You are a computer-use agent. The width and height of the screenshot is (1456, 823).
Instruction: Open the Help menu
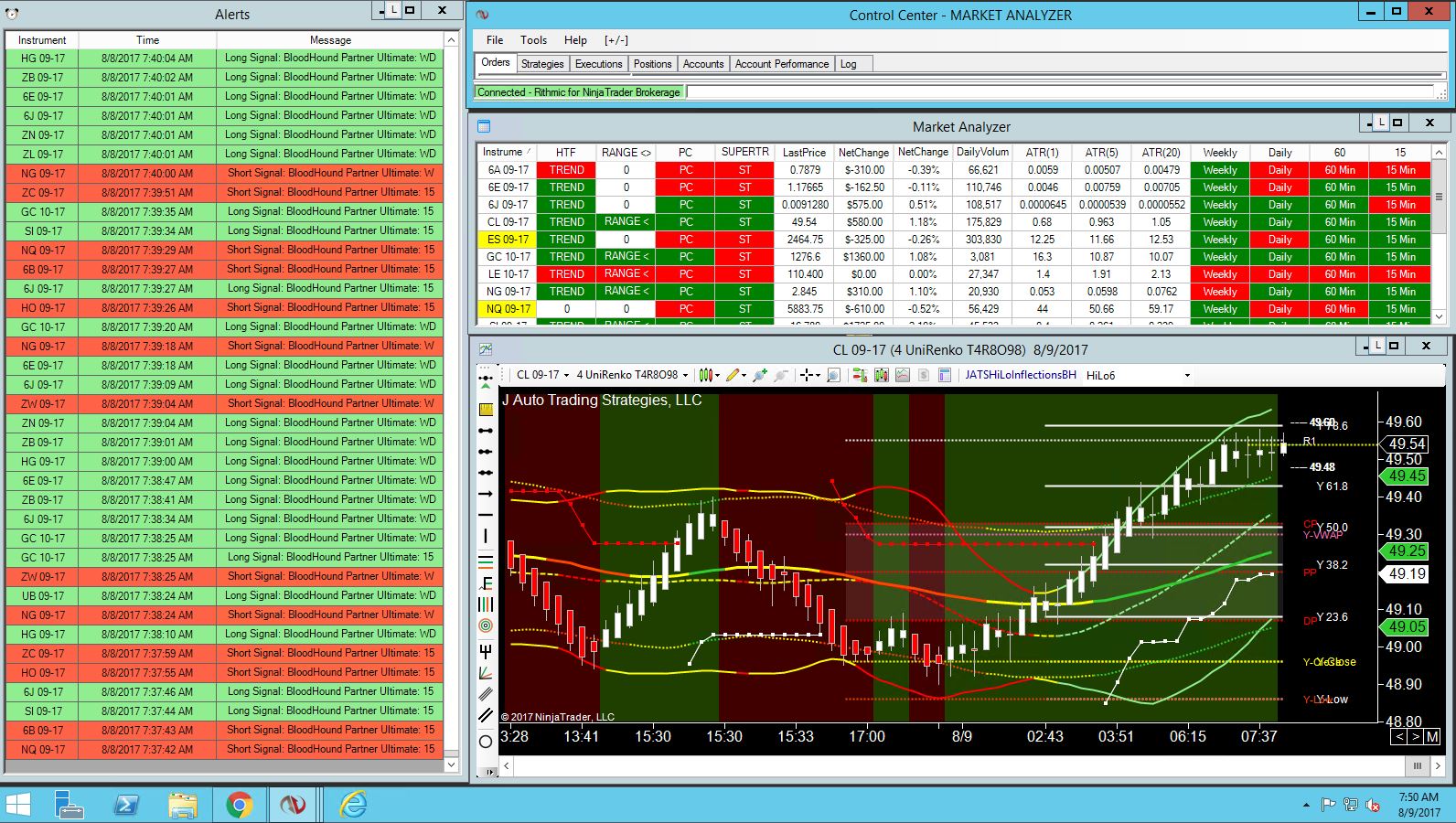coord(575,40)
